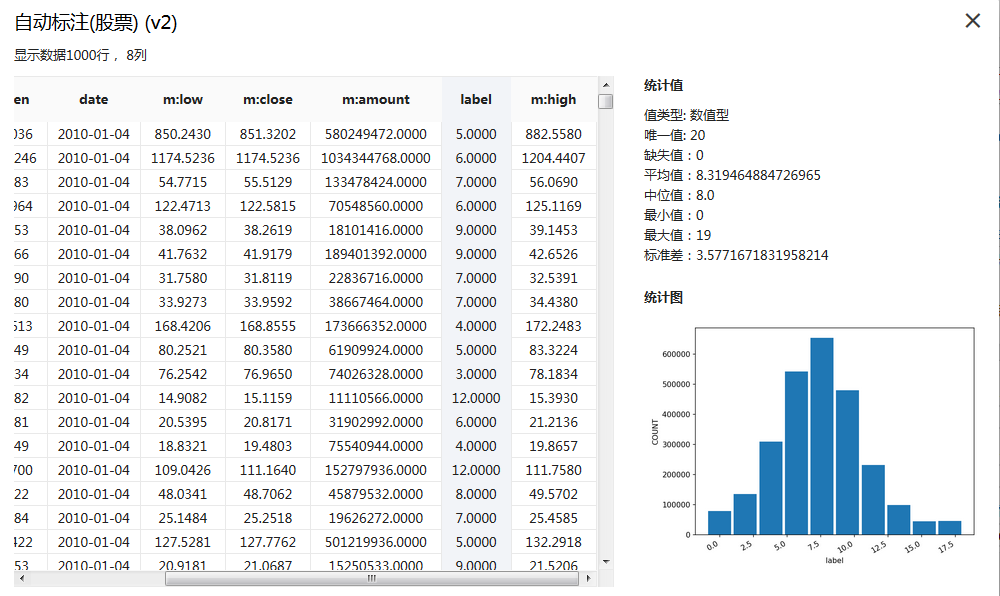This screenshot has width=1000, height=596.
Task: Click the horizontal scrollbar thumb
Action: tap(372, 578)
